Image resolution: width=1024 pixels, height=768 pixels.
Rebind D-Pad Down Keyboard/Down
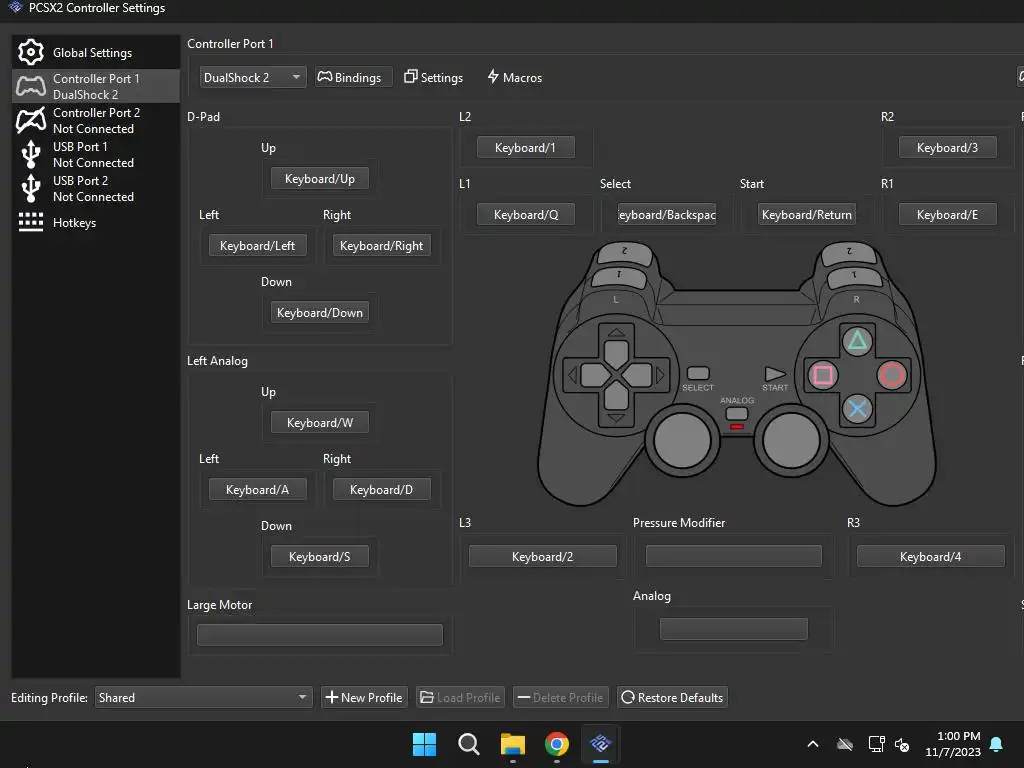[320, 312]
